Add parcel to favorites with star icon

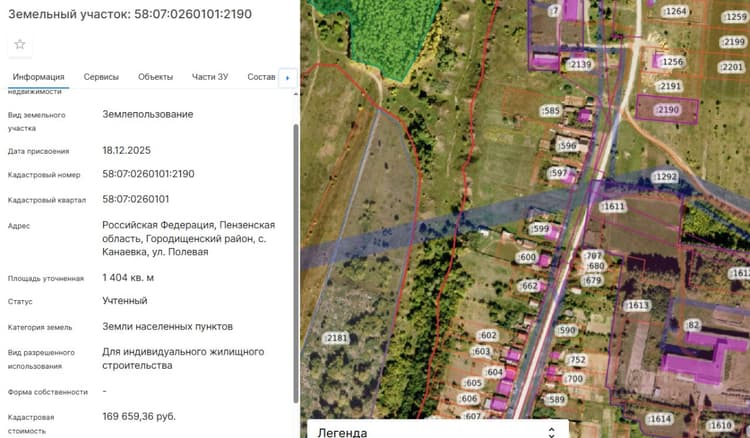[20, 45]
